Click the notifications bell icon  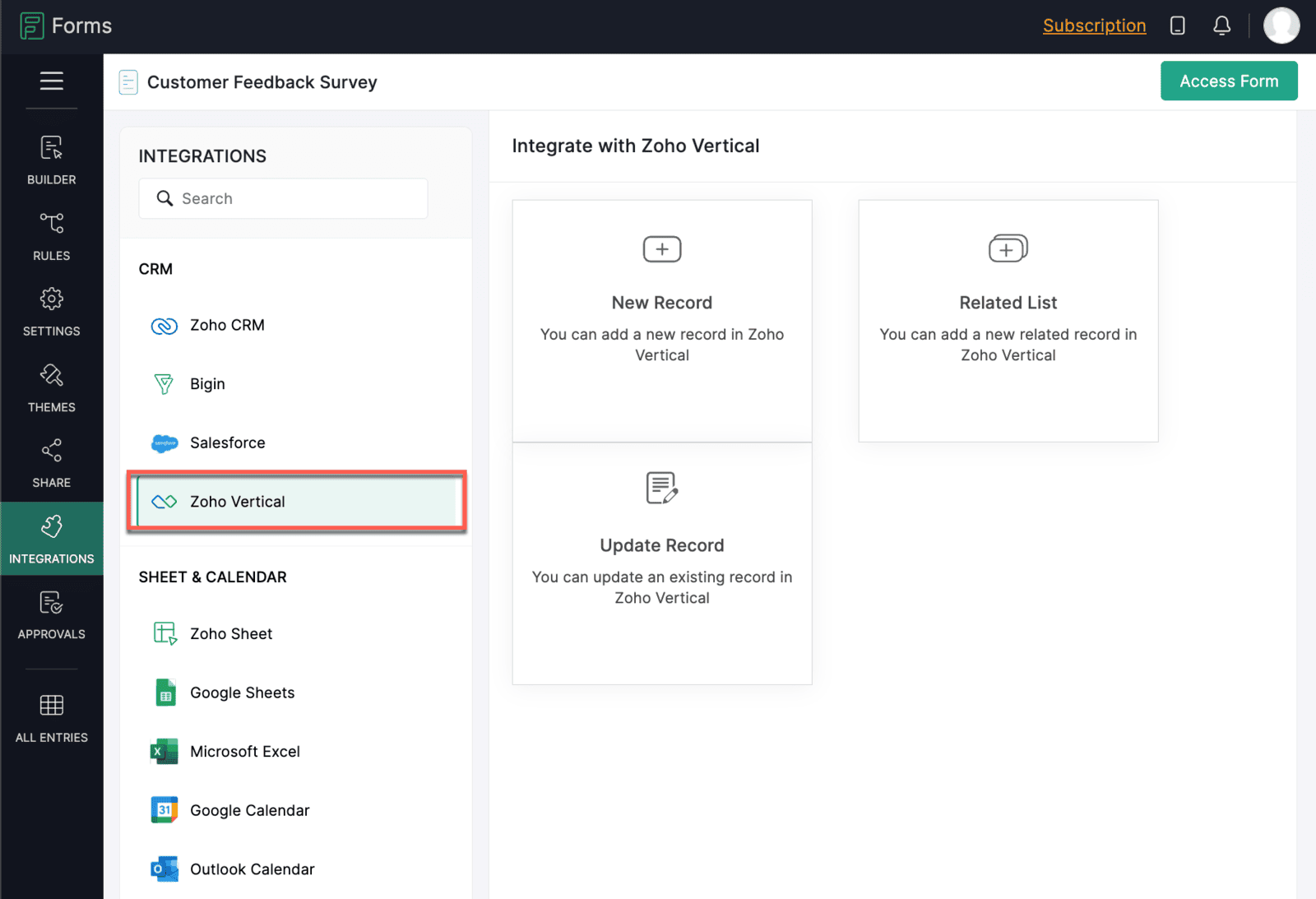[1221, 25]
